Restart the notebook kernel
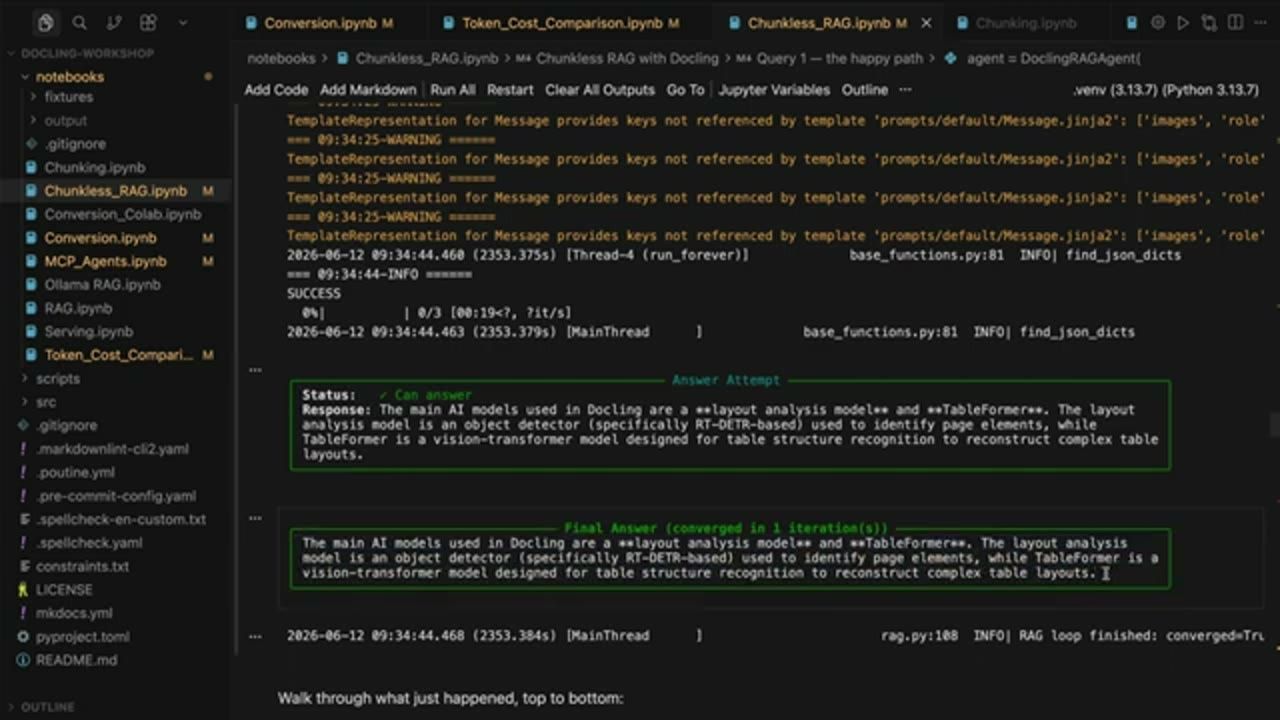Screen dimensions: 1280x720 click(x=510, y=90)
